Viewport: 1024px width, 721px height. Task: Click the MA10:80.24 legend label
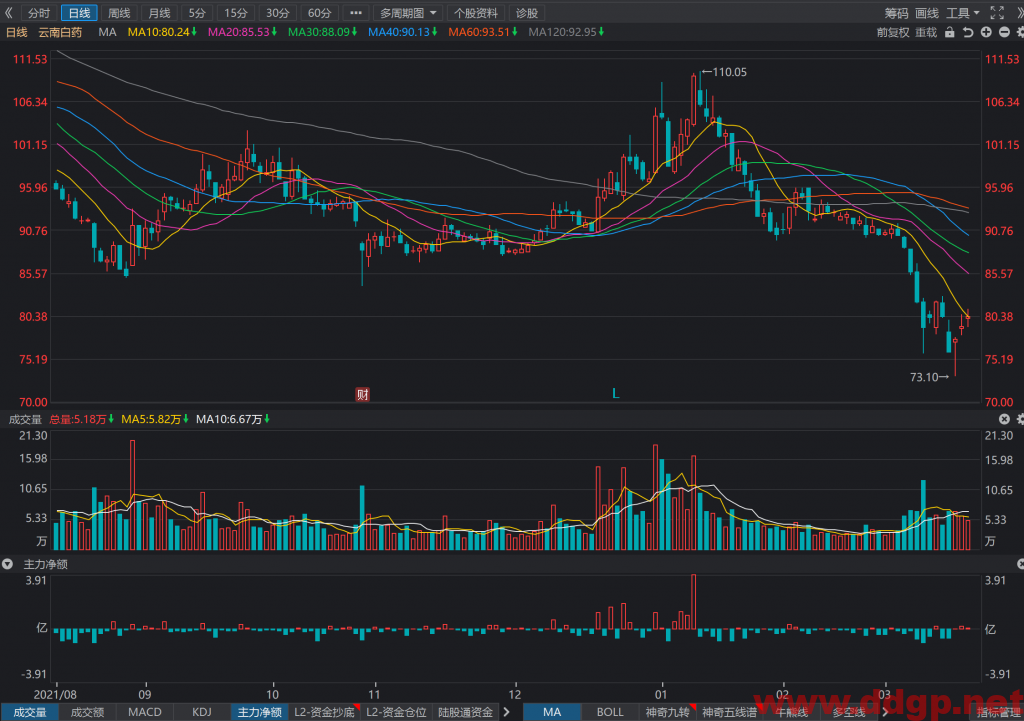(162, 32)
